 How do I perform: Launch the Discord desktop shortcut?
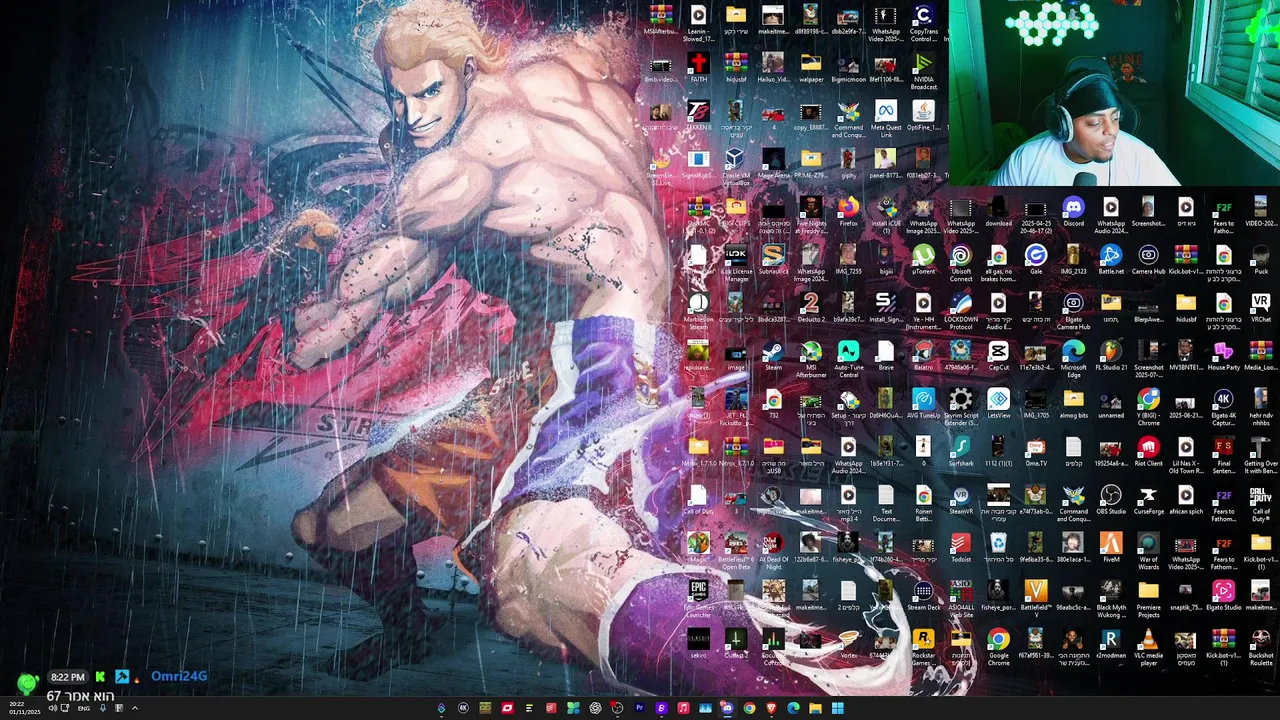(x=1073, y=213)
